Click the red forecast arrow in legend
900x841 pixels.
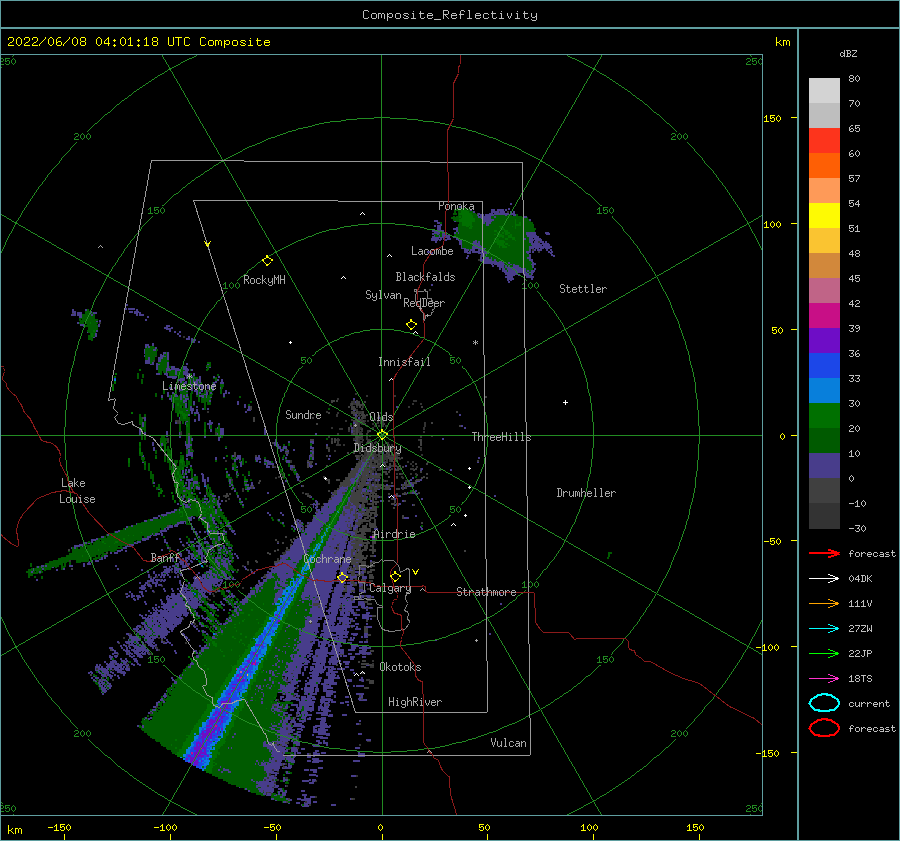pyautogui.click(x=824, y=553)
